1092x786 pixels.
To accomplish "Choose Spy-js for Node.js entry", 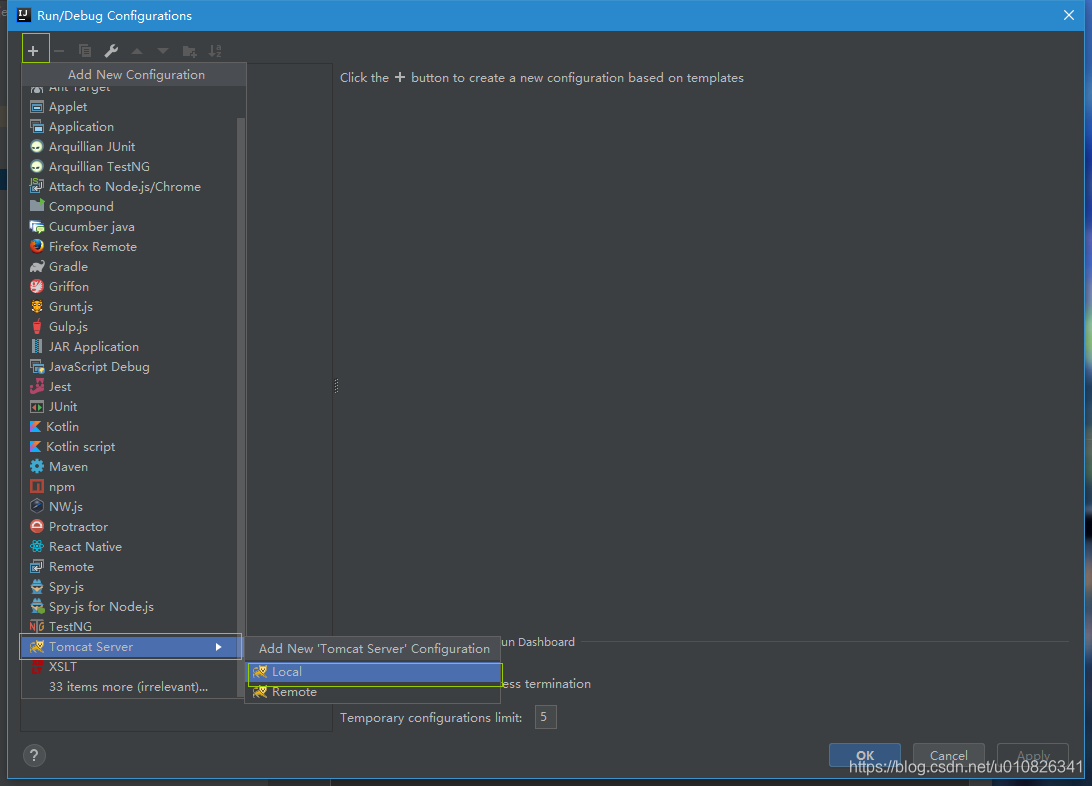I will pos(130,607).
